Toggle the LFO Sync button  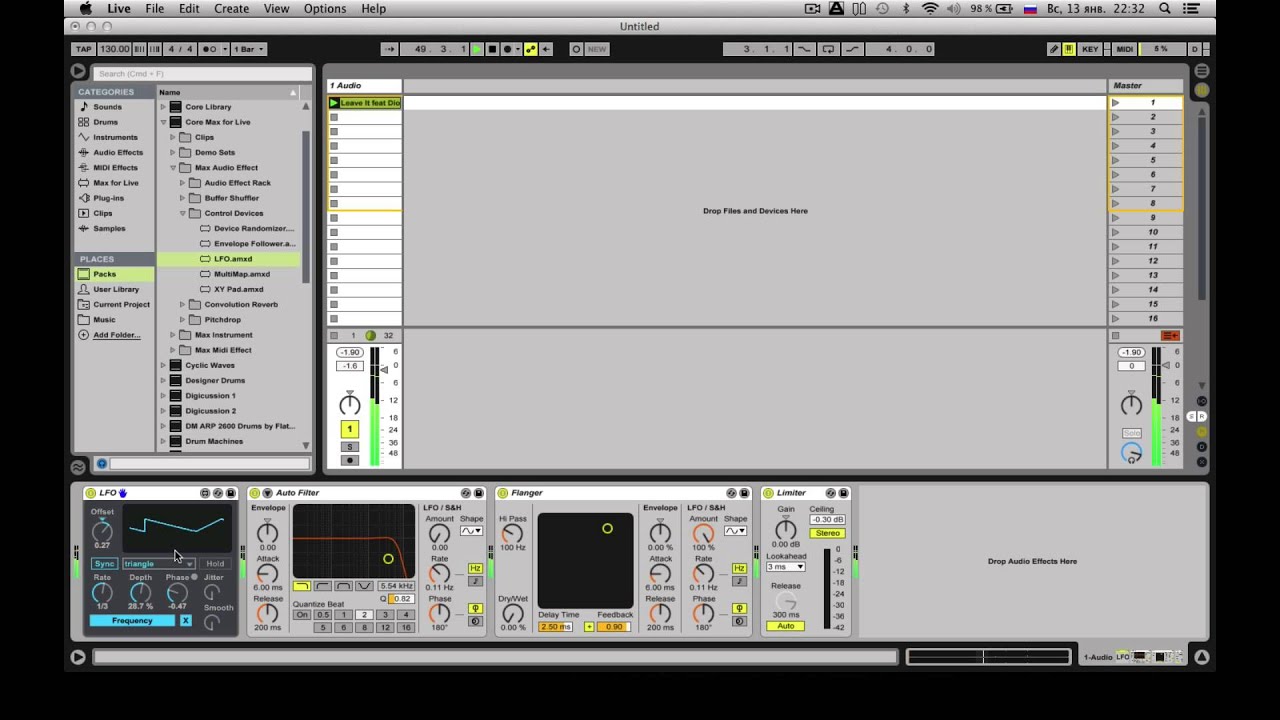coord(104,564)
